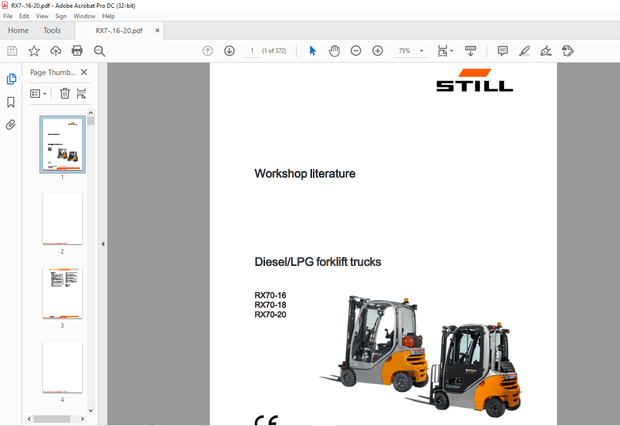Screen dimensions: 620x426
Task: Click the RX70-18 model text
Action: tap(270, 305)
